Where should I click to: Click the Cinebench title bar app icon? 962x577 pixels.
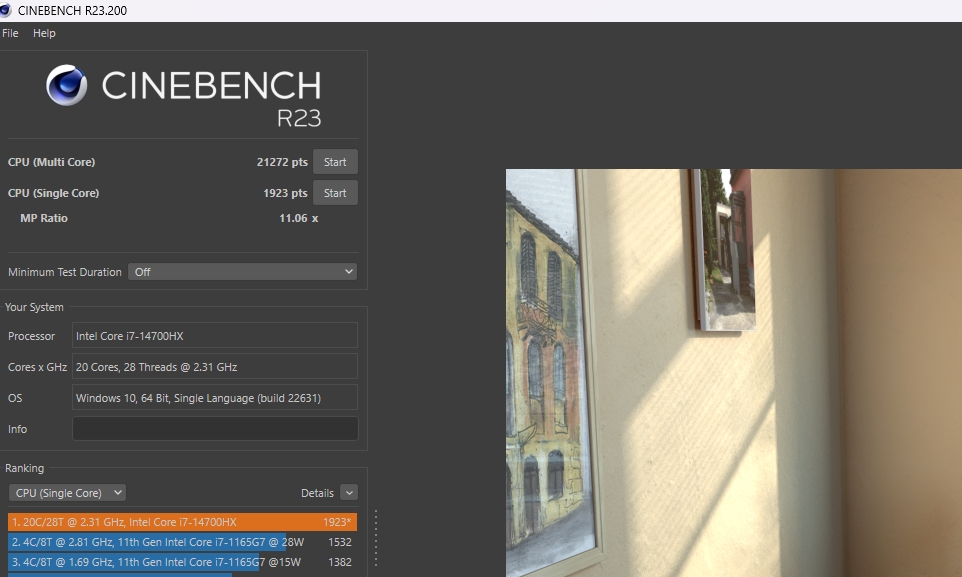point(6,10)
